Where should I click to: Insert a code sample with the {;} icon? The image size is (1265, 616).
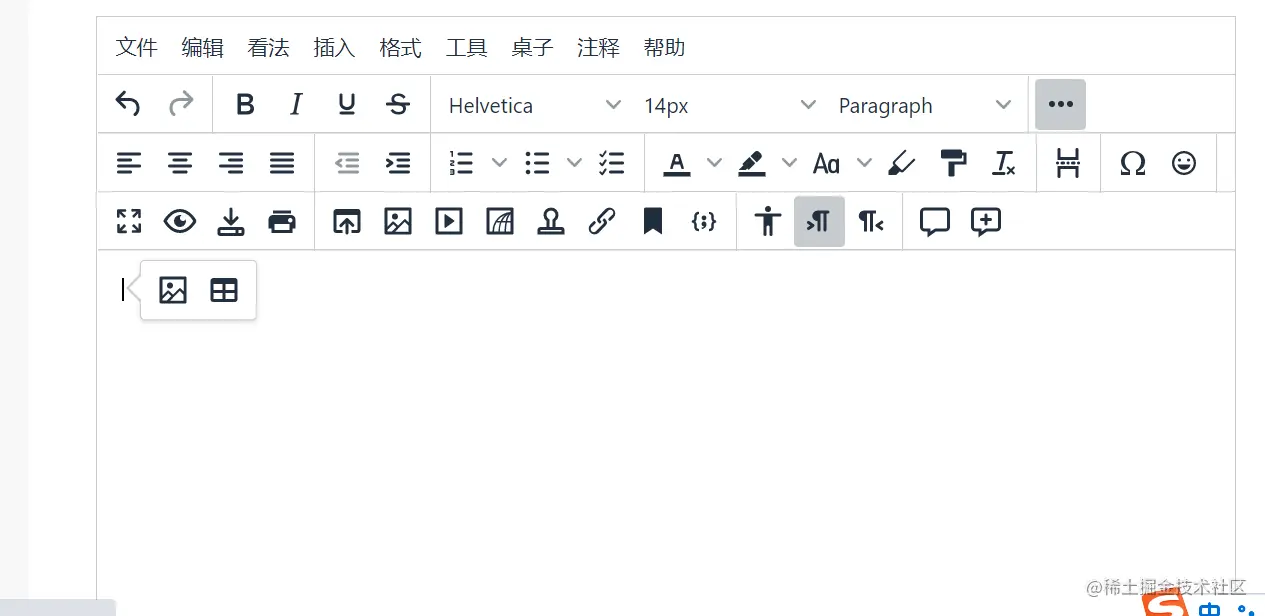[x=703, y=221]
